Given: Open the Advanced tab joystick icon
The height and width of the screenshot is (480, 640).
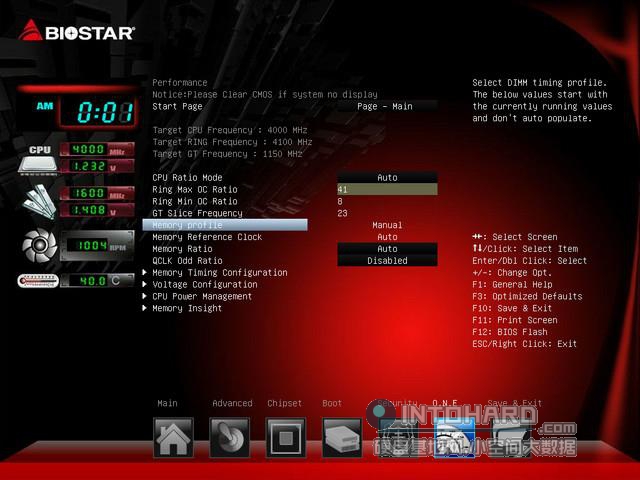Looking at the screenshot, I should (x=229, y=438).
